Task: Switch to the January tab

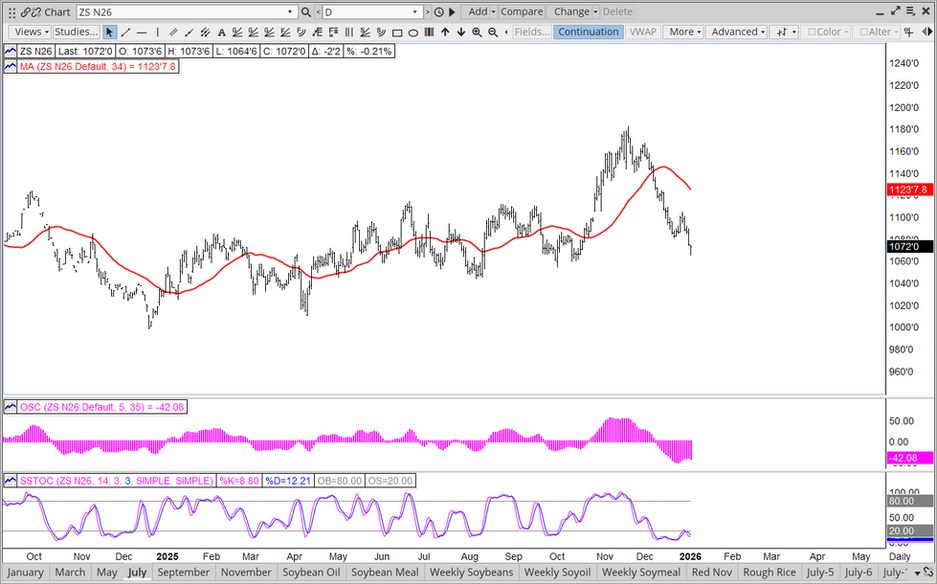Action: 25,572
